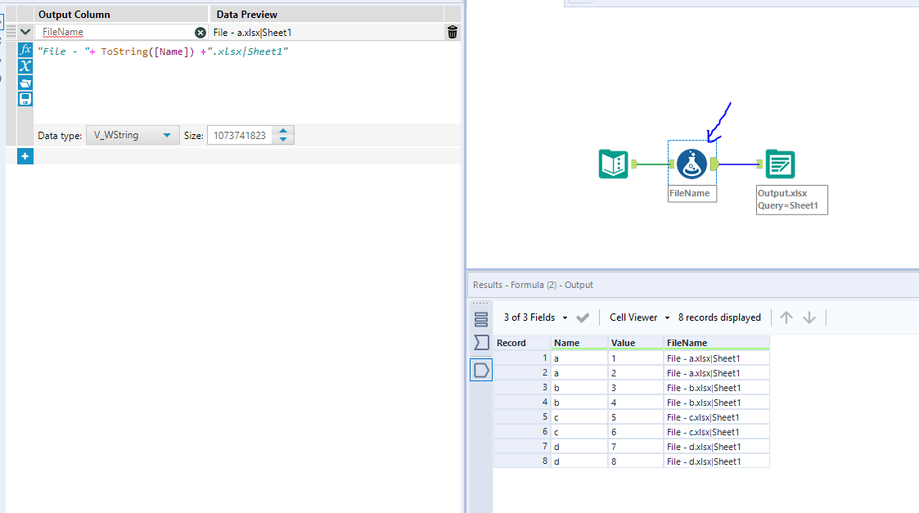
Task: Select Value cell containing 7
Action: click(635, 447)
